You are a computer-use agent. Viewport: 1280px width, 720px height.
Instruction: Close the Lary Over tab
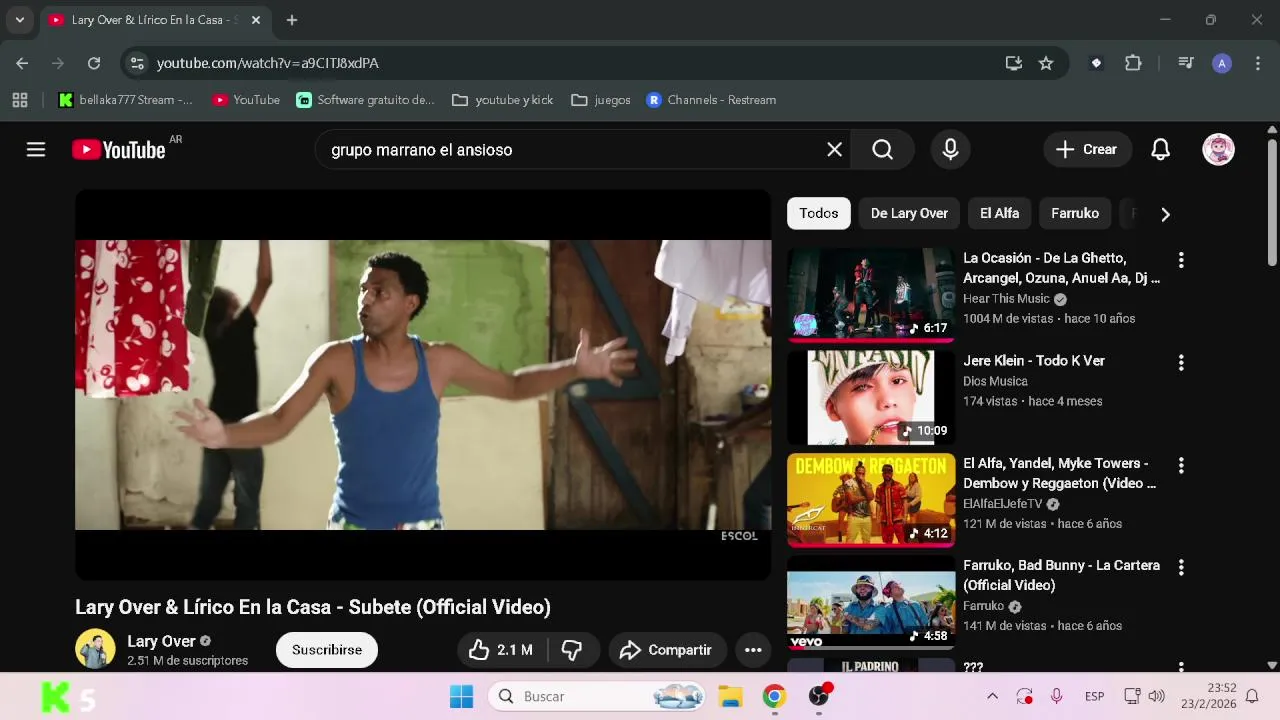[255, 20]
